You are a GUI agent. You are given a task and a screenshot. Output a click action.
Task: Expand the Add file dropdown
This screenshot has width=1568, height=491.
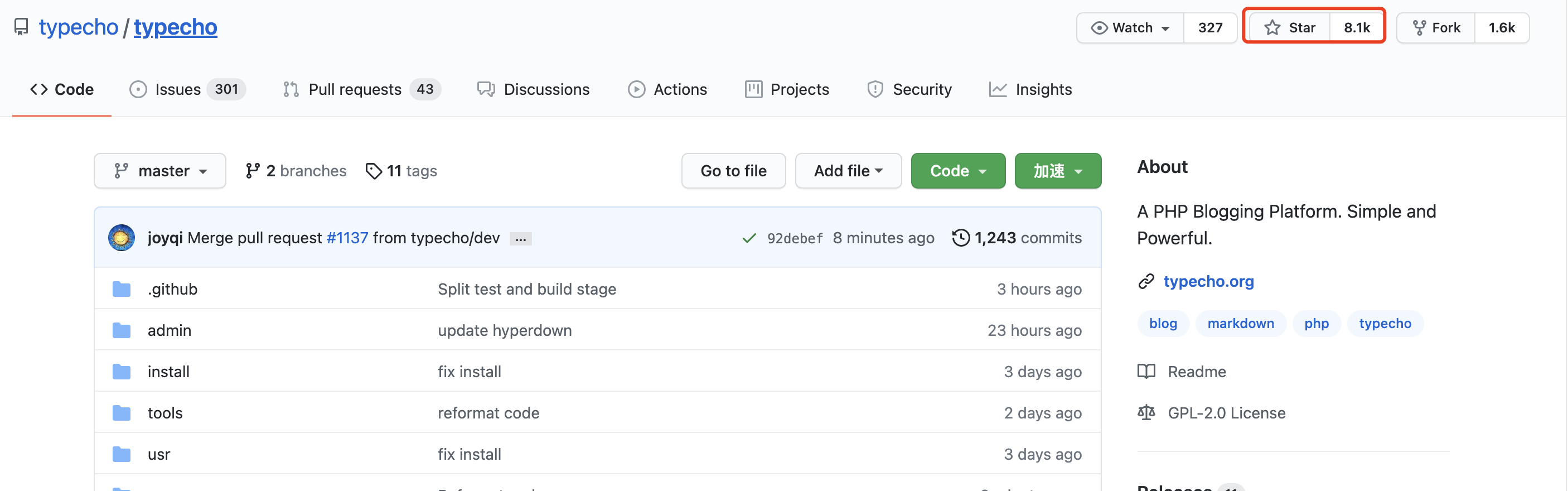tap(848, 171)
